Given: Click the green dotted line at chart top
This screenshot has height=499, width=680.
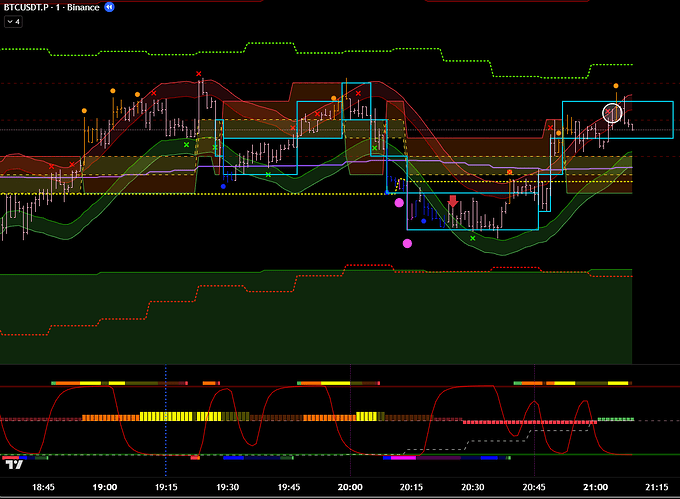Looking at the screenshot, I should (330, 44).
